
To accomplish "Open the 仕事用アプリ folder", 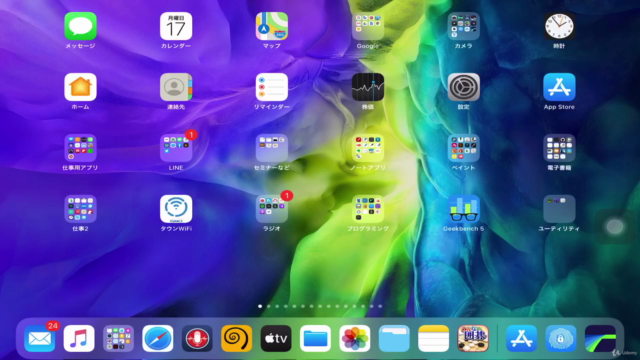I will click(x=80, y=148).
